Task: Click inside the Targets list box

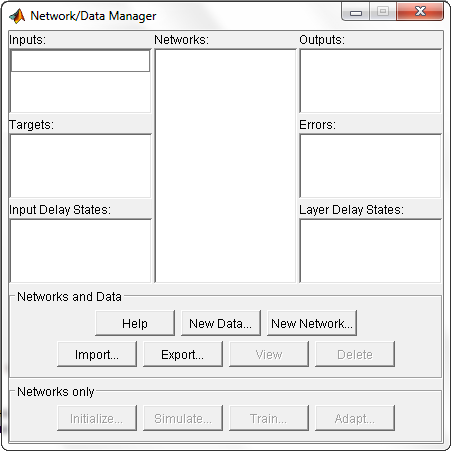Action: (x=80, y=166)
